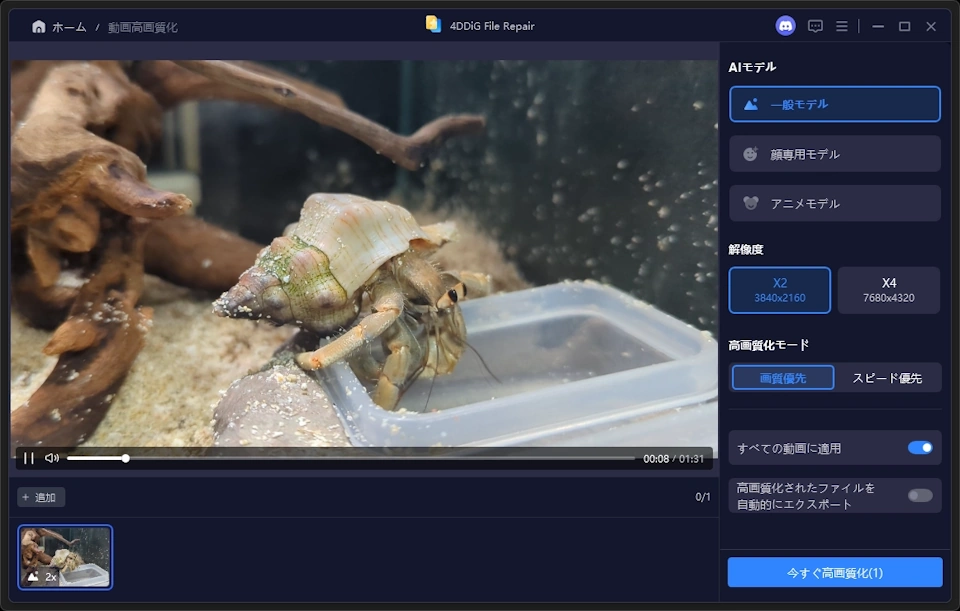Click the video progress slider handle
960x611 pixels.
click(126, 459)
